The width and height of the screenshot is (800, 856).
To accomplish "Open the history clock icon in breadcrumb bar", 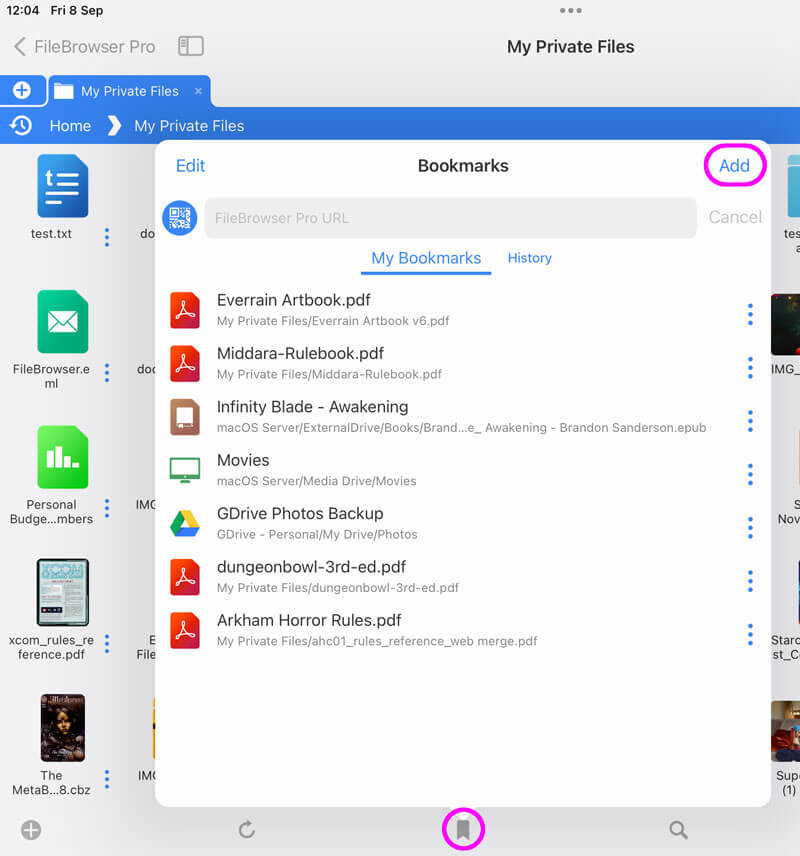I will click(x=21, y=126).
